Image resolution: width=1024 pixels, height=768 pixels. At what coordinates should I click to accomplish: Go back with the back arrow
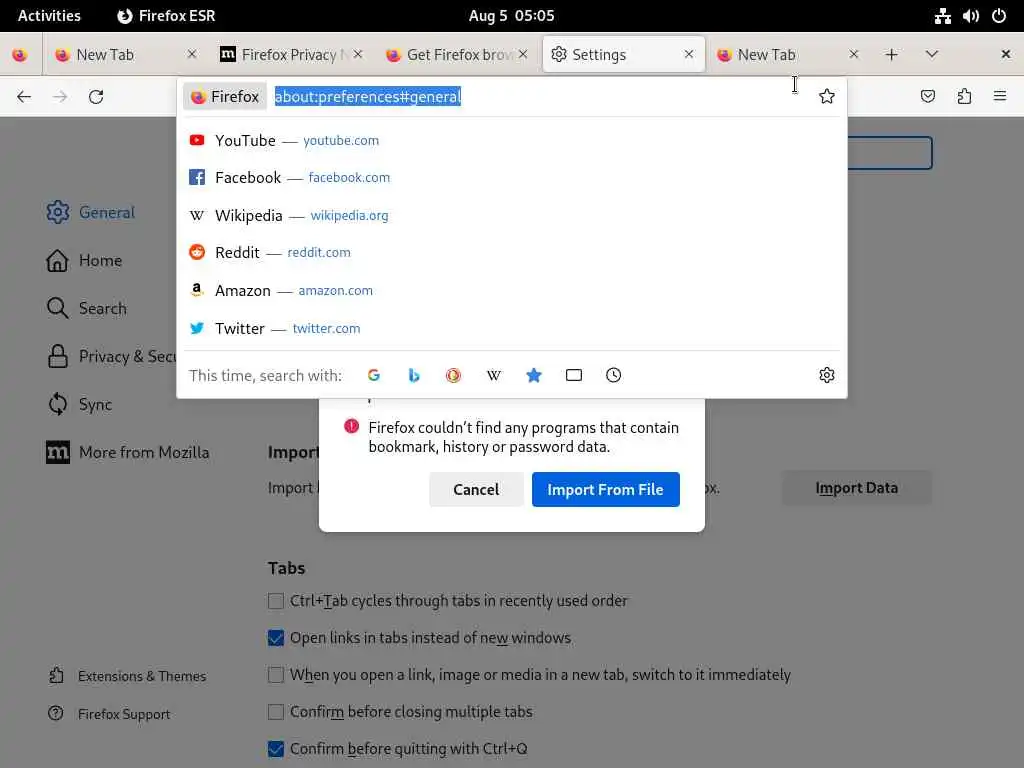coord(24,97)
